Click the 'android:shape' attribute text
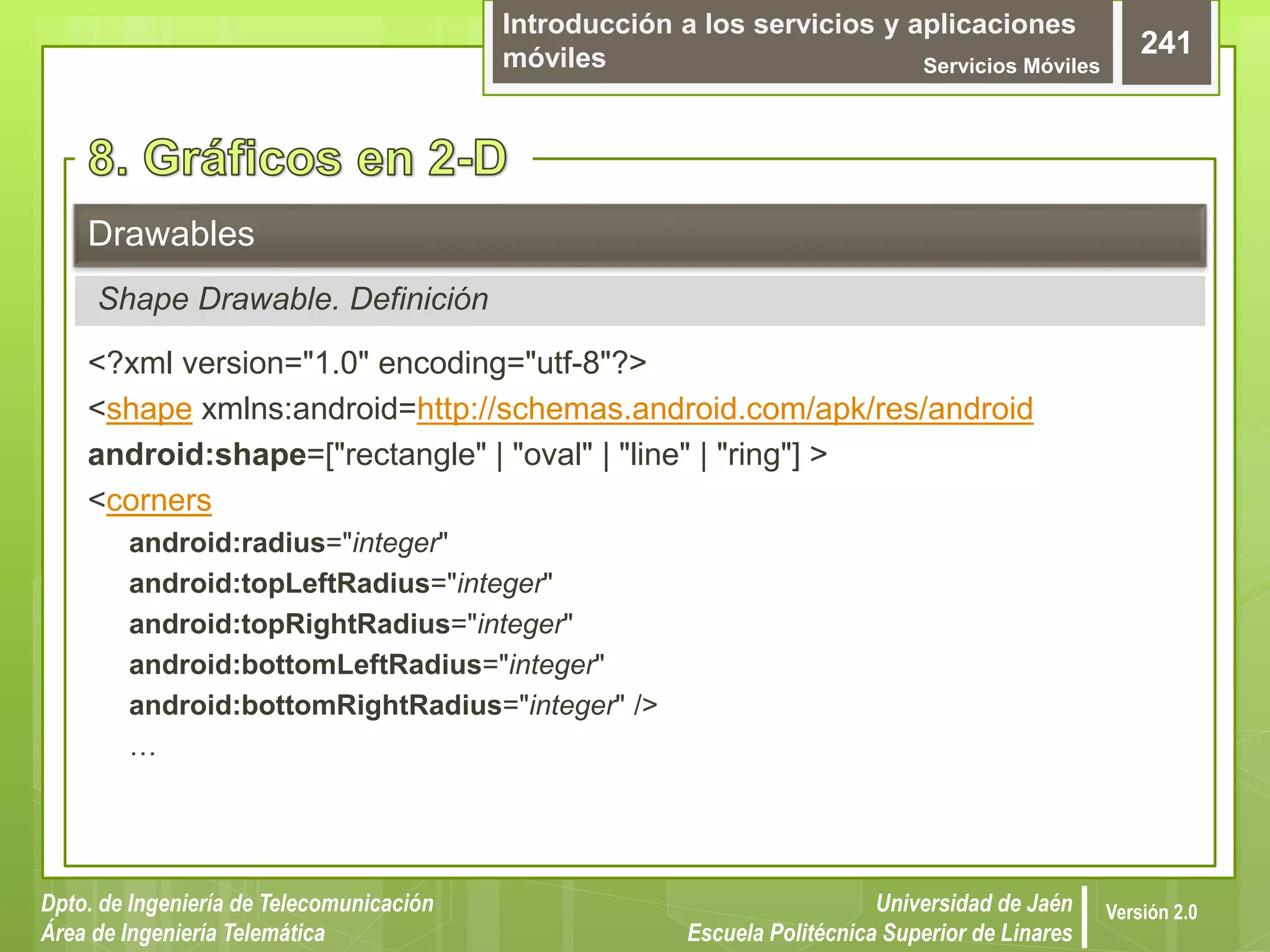The height and width of the screenshot is (952, 1270). pyautogui.click(x=197, y=456)
